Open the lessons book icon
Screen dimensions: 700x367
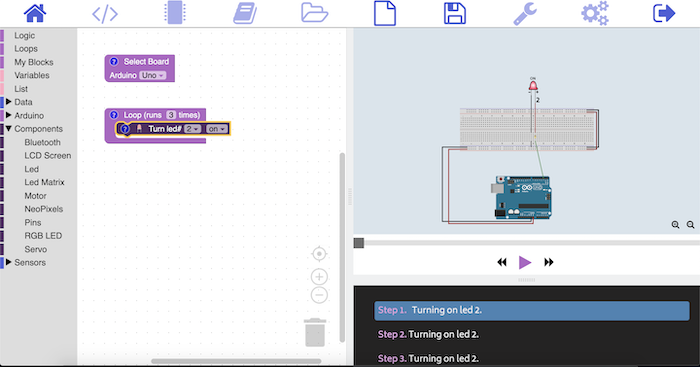click(x=245, y=13)
